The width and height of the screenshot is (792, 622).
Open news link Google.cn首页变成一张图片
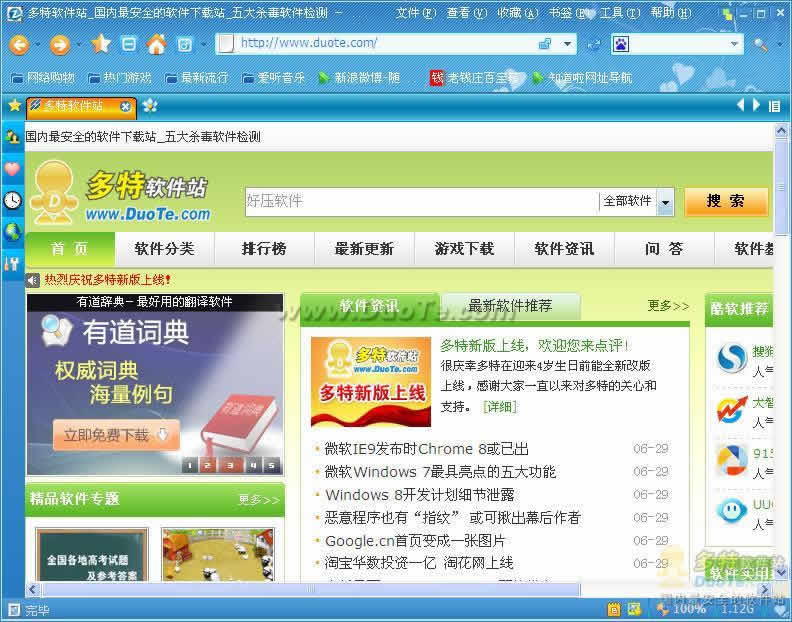click(415, 541)
